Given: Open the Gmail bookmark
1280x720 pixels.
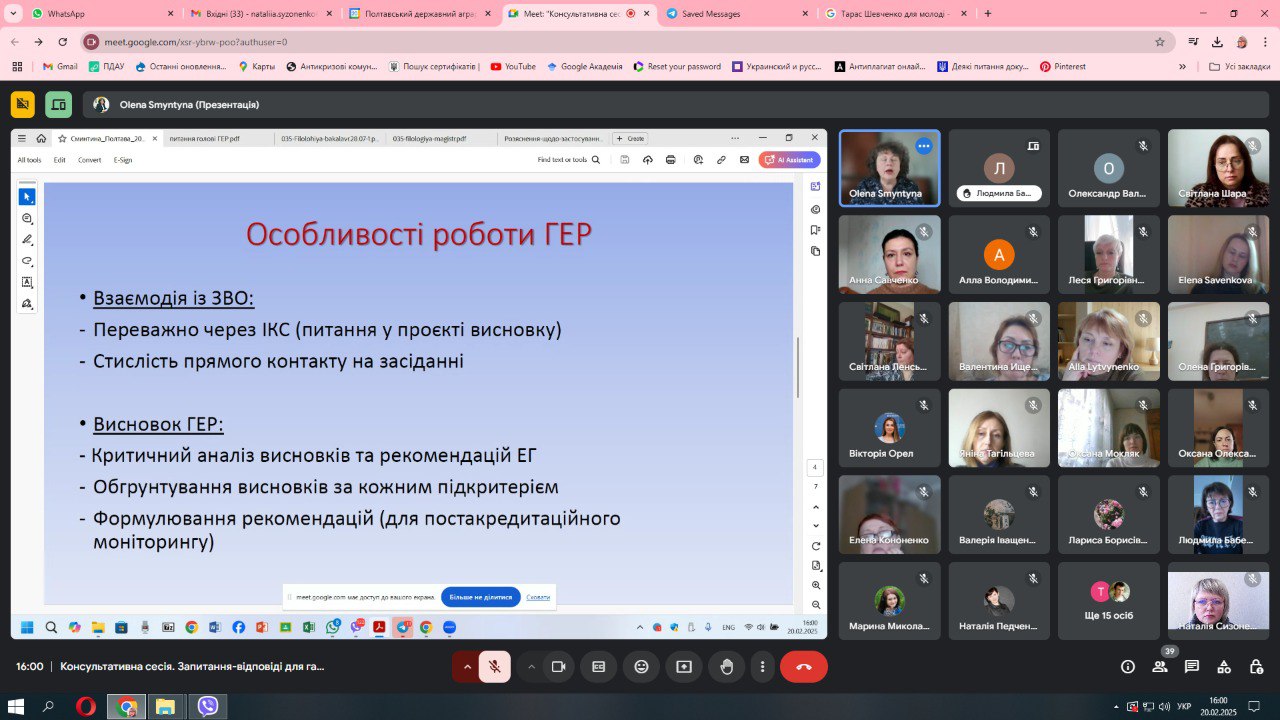Looking at the screenshot, I should 60,67.
